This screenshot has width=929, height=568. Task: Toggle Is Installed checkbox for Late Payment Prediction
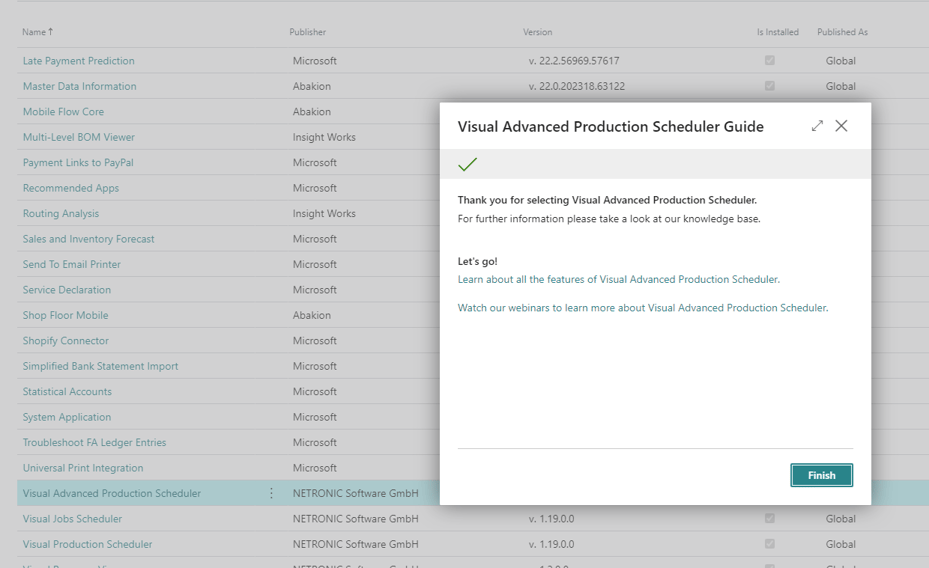pyautogui.click(x=770, y=60)
